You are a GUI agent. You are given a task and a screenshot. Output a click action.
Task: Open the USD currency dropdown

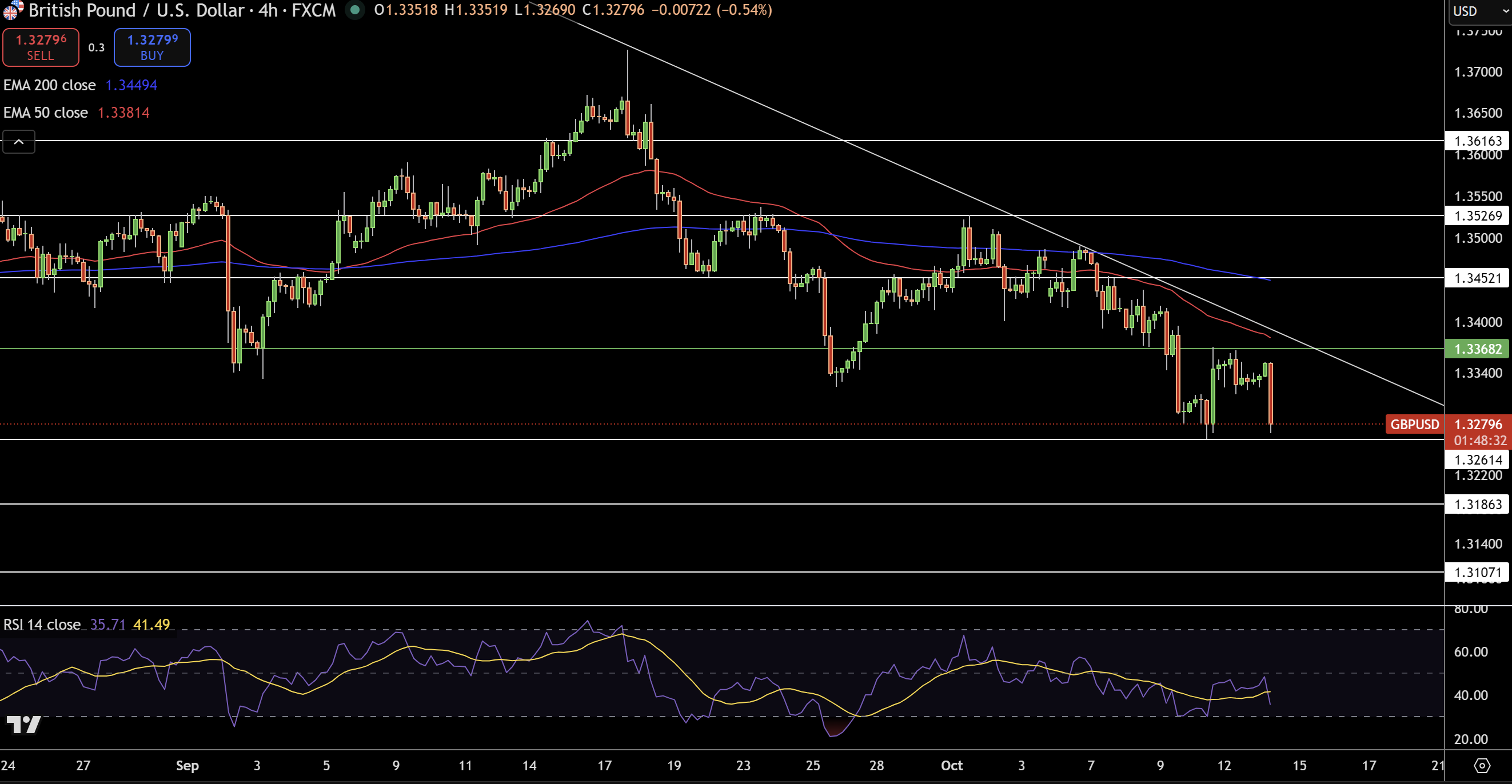coord(1479,11)
